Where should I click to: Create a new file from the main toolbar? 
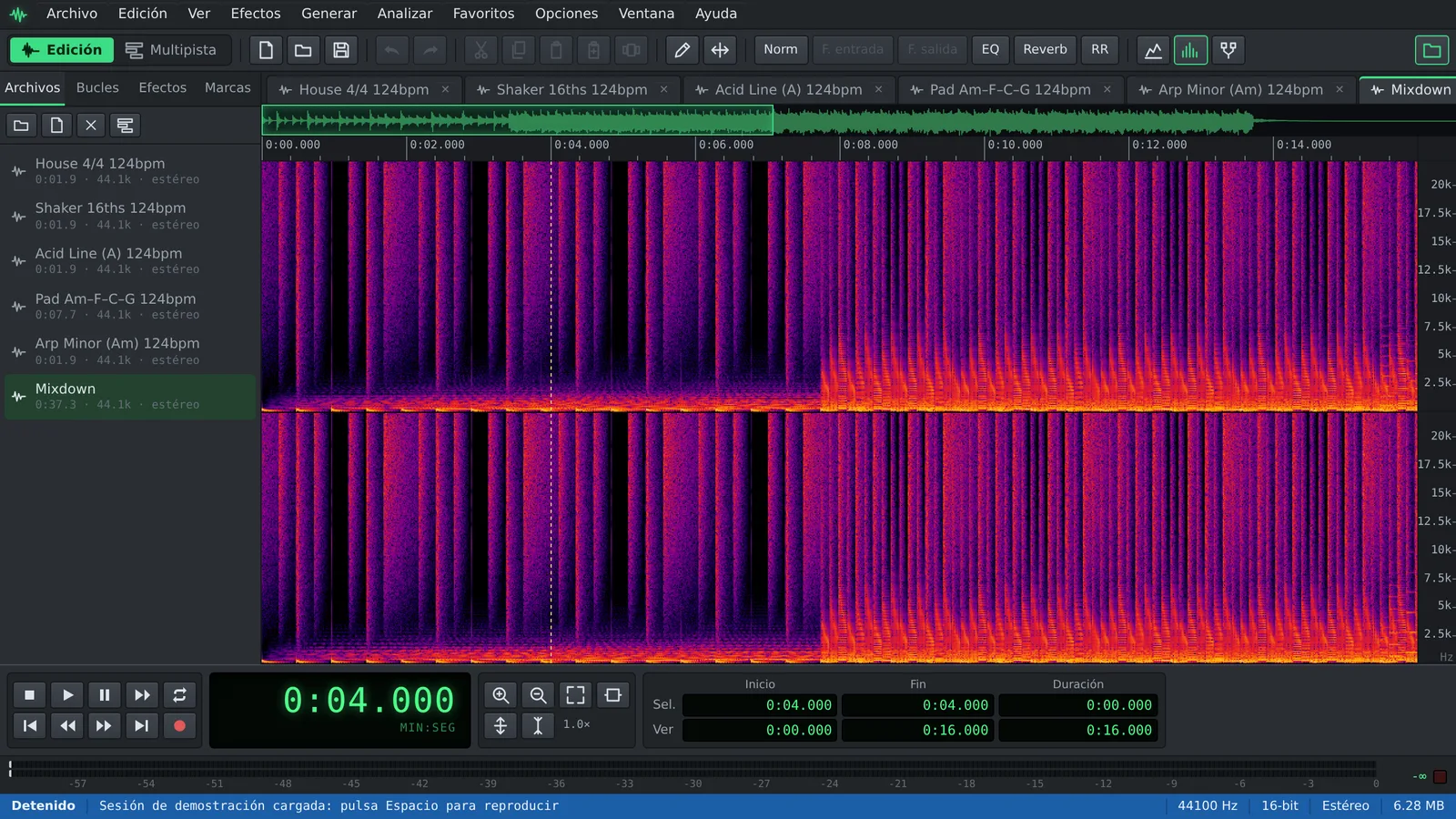(266, 50)
